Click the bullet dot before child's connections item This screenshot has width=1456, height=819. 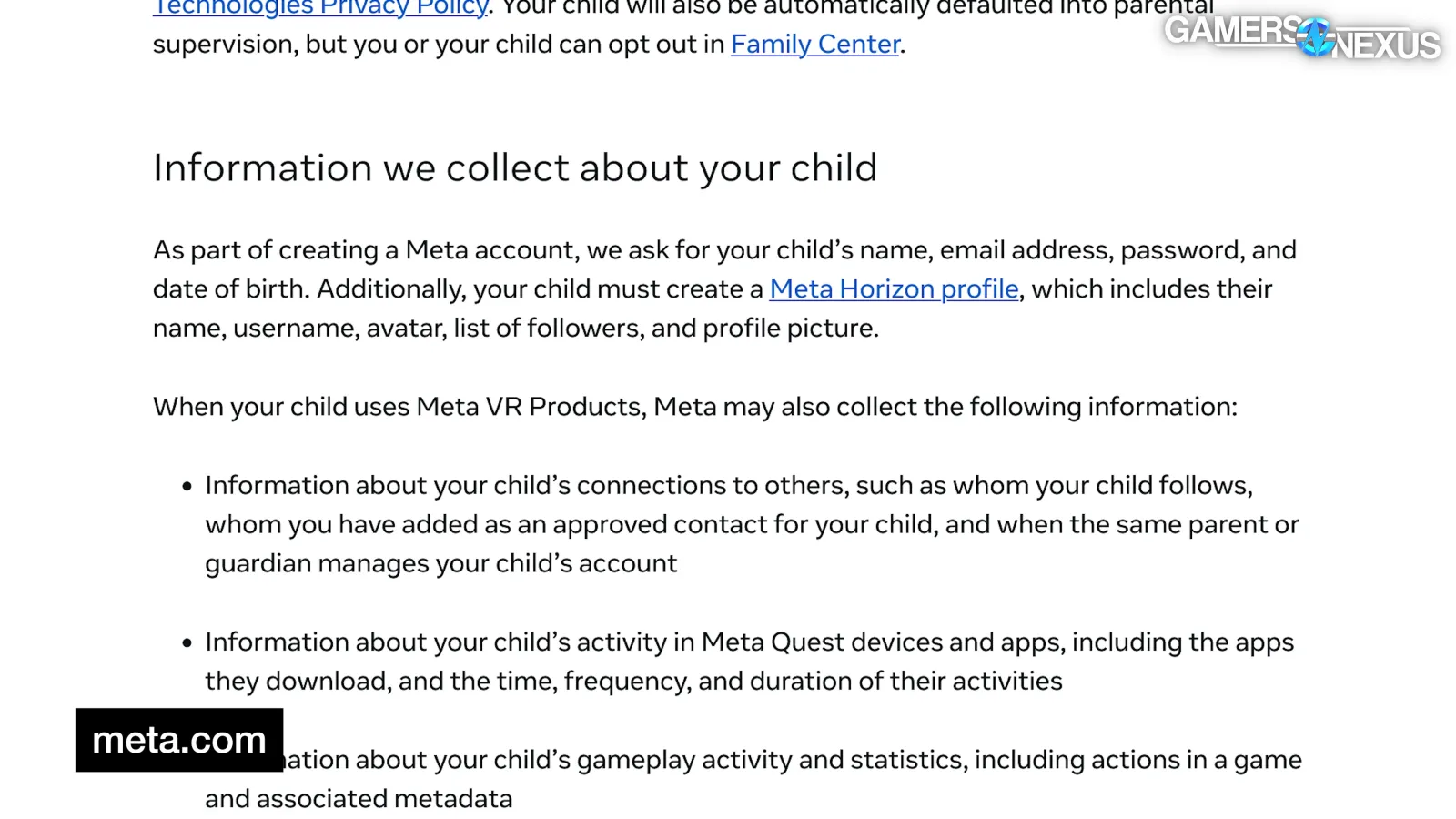click(187, 486)
